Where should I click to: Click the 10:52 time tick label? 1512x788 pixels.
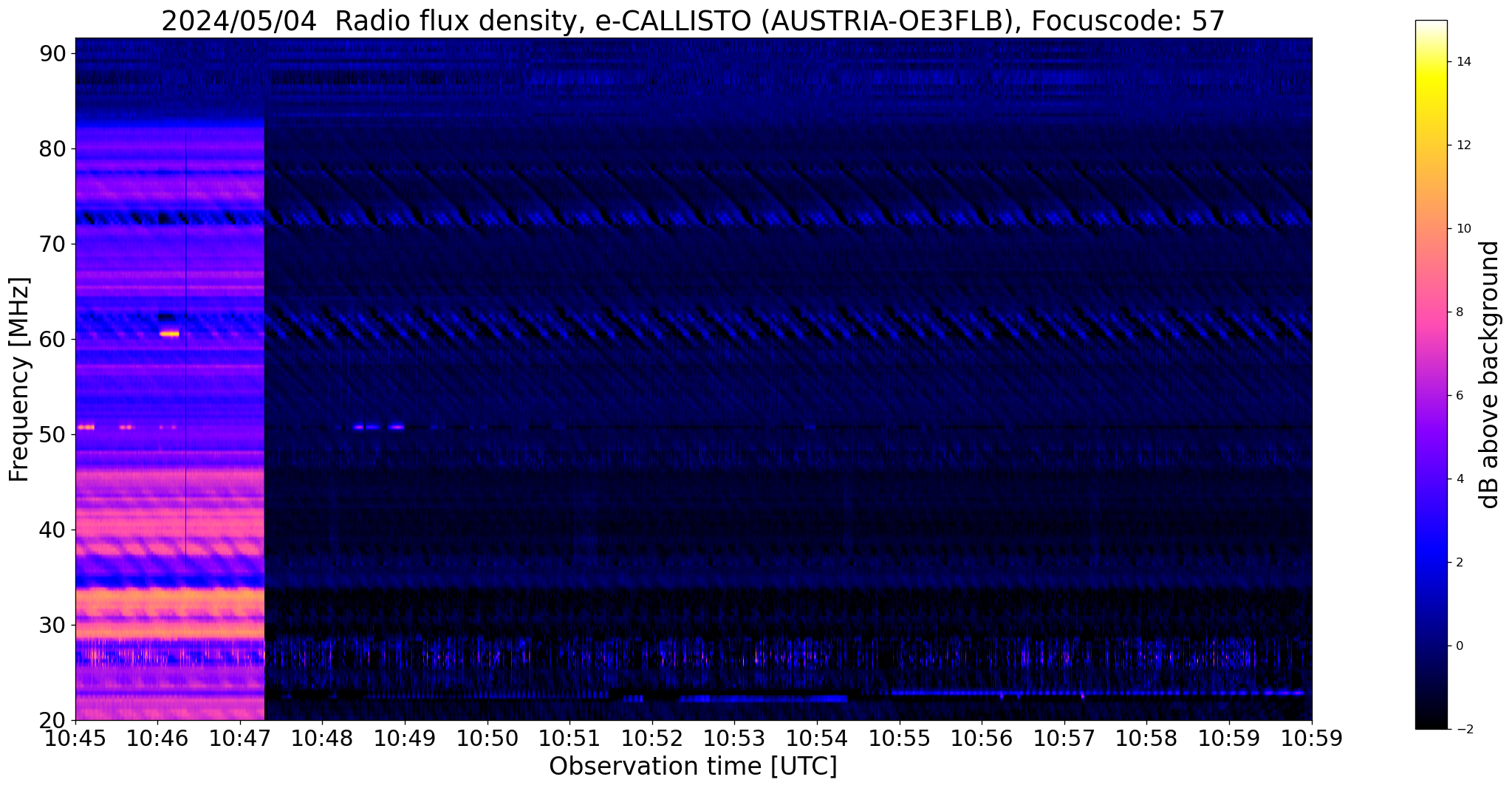pyautogui.click(x=652, y=738)
